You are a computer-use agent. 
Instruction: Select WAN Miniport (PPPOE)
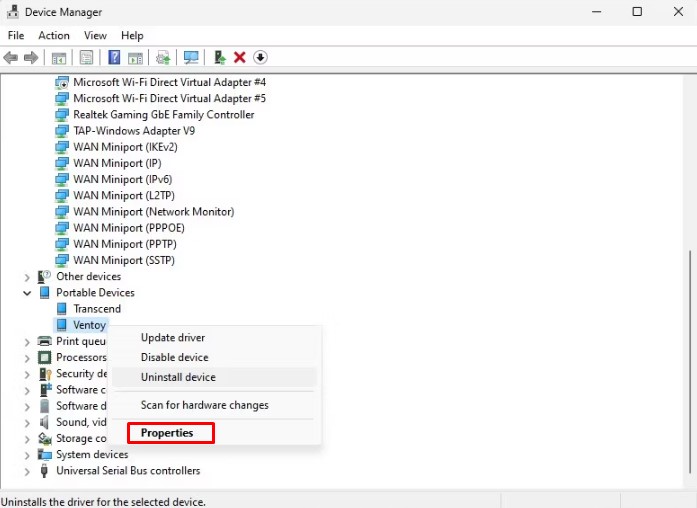[129, 228]
